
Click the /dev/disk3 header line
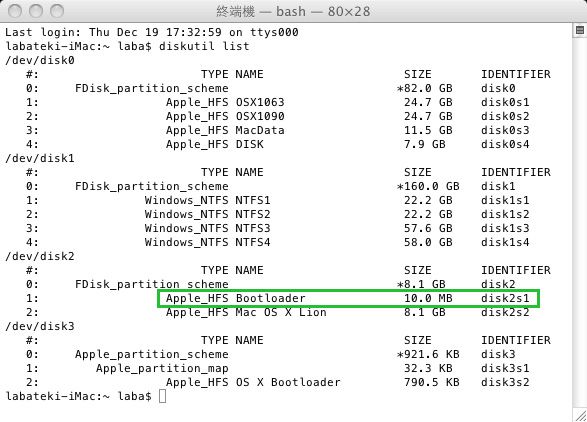(40, 326)
